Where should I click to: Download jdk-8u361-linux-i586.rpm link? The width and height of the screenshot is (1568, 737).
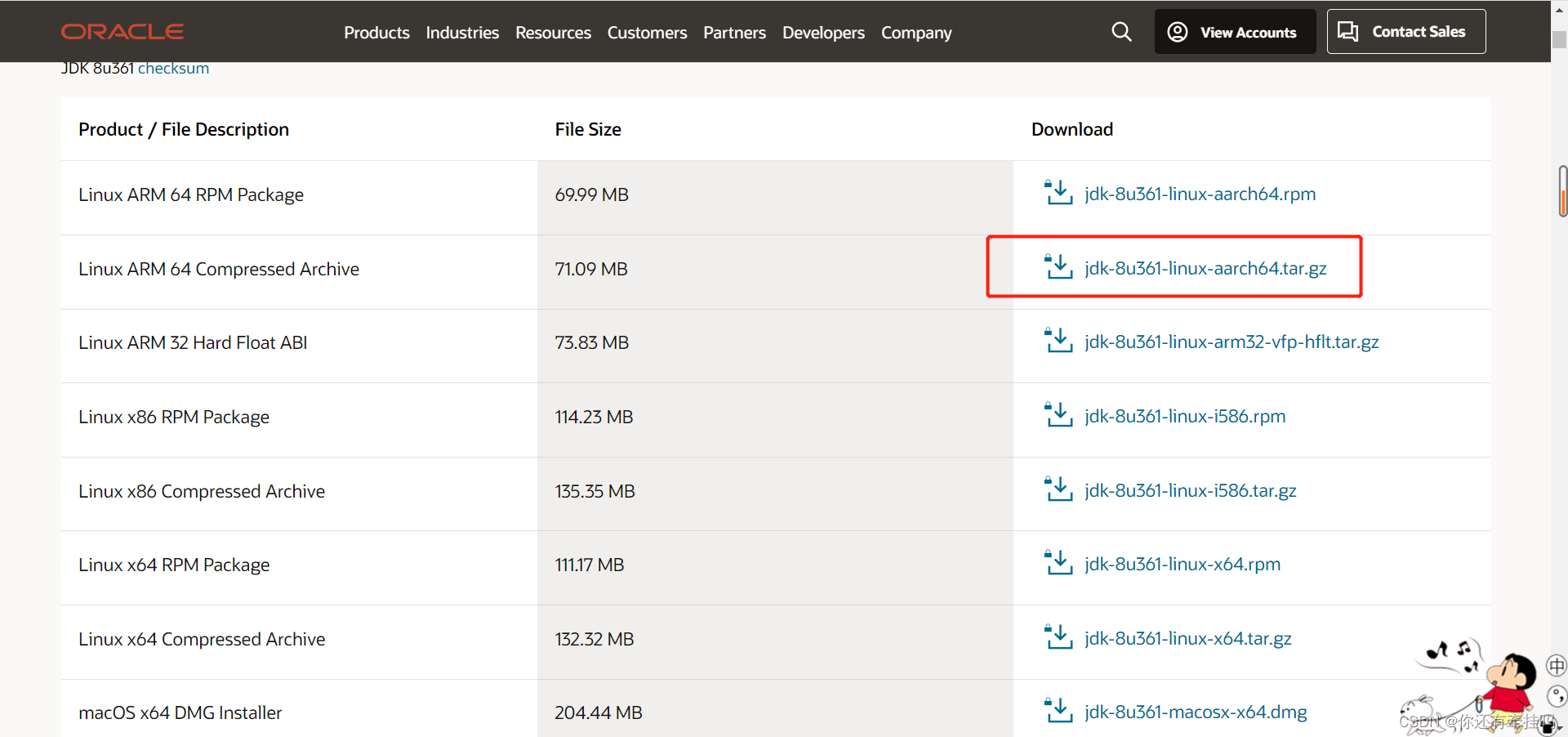1185,416
